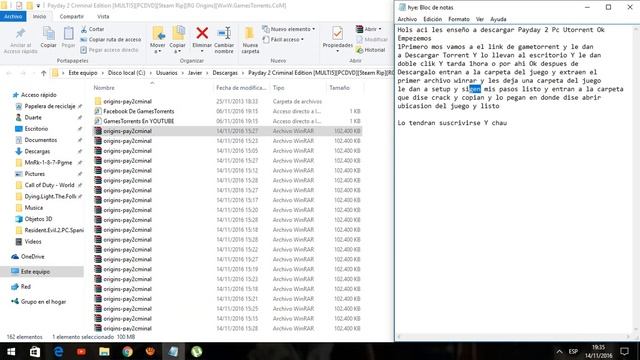Select Facebook De GamesTorrents shortcut
This screenshot has height=360, width=640.
point(227,111)
